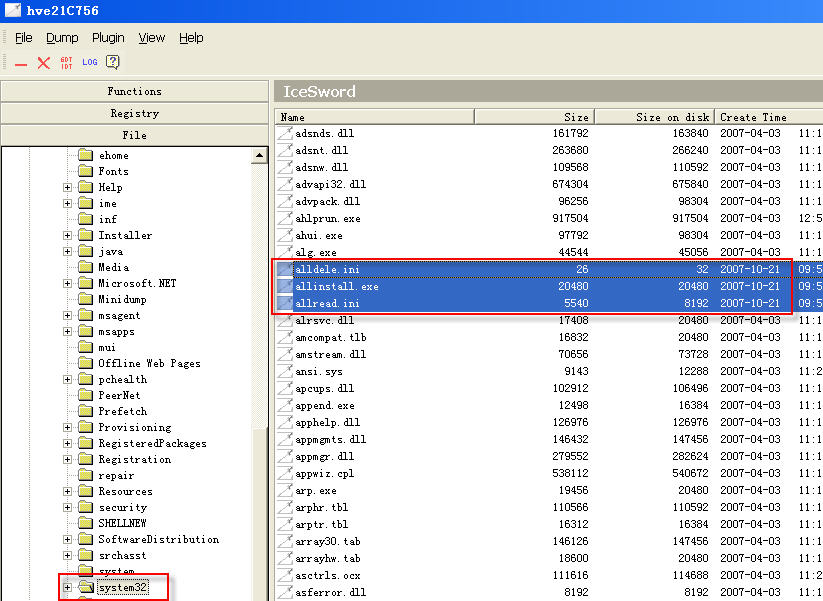Open the Functions panel section
The width and height of the screenshot is (823, 601).
pos(134,91)
